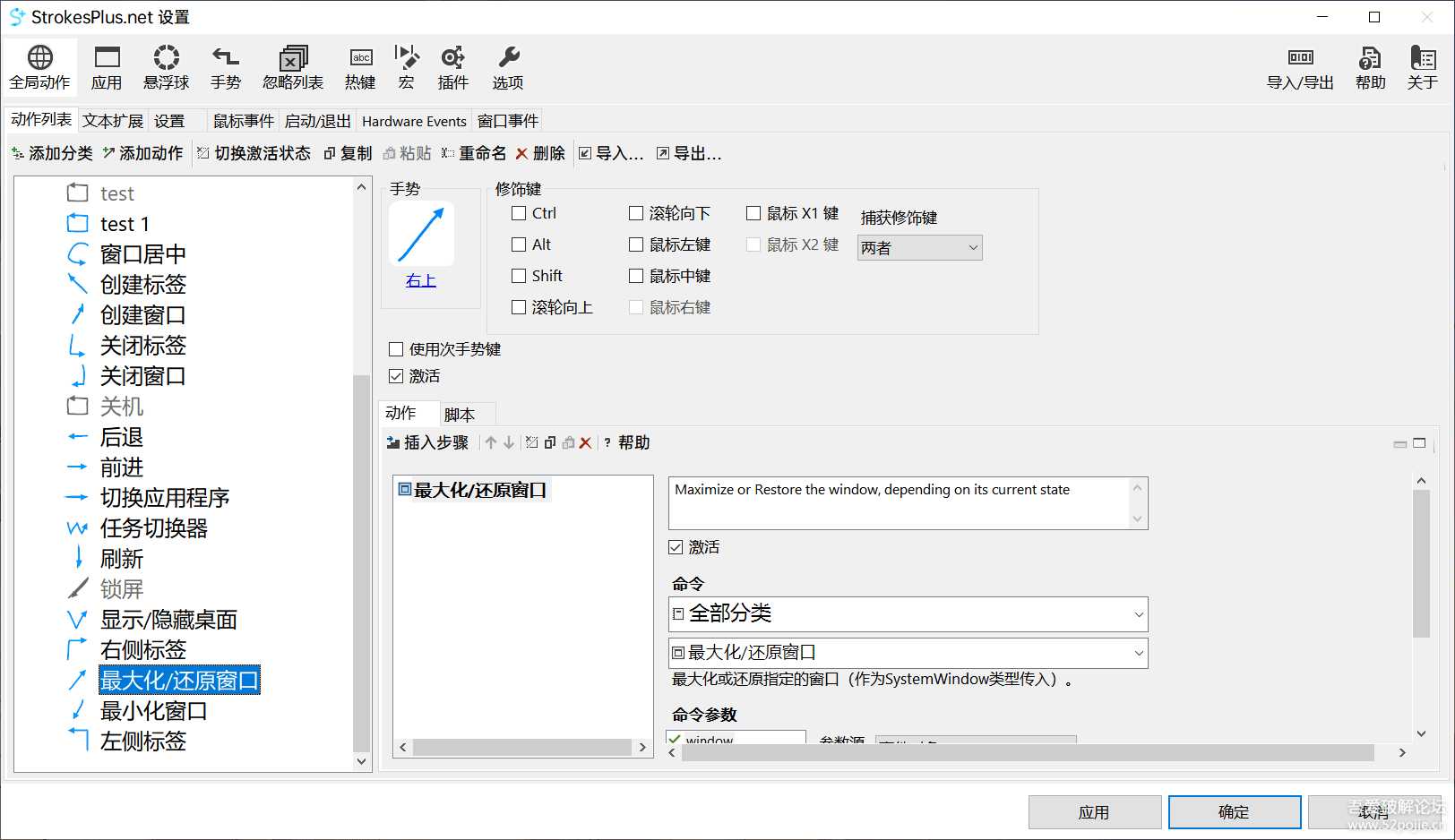Select the 最小化窗口 action in the list
The image size is (1455, 840).
coord(153,710)
